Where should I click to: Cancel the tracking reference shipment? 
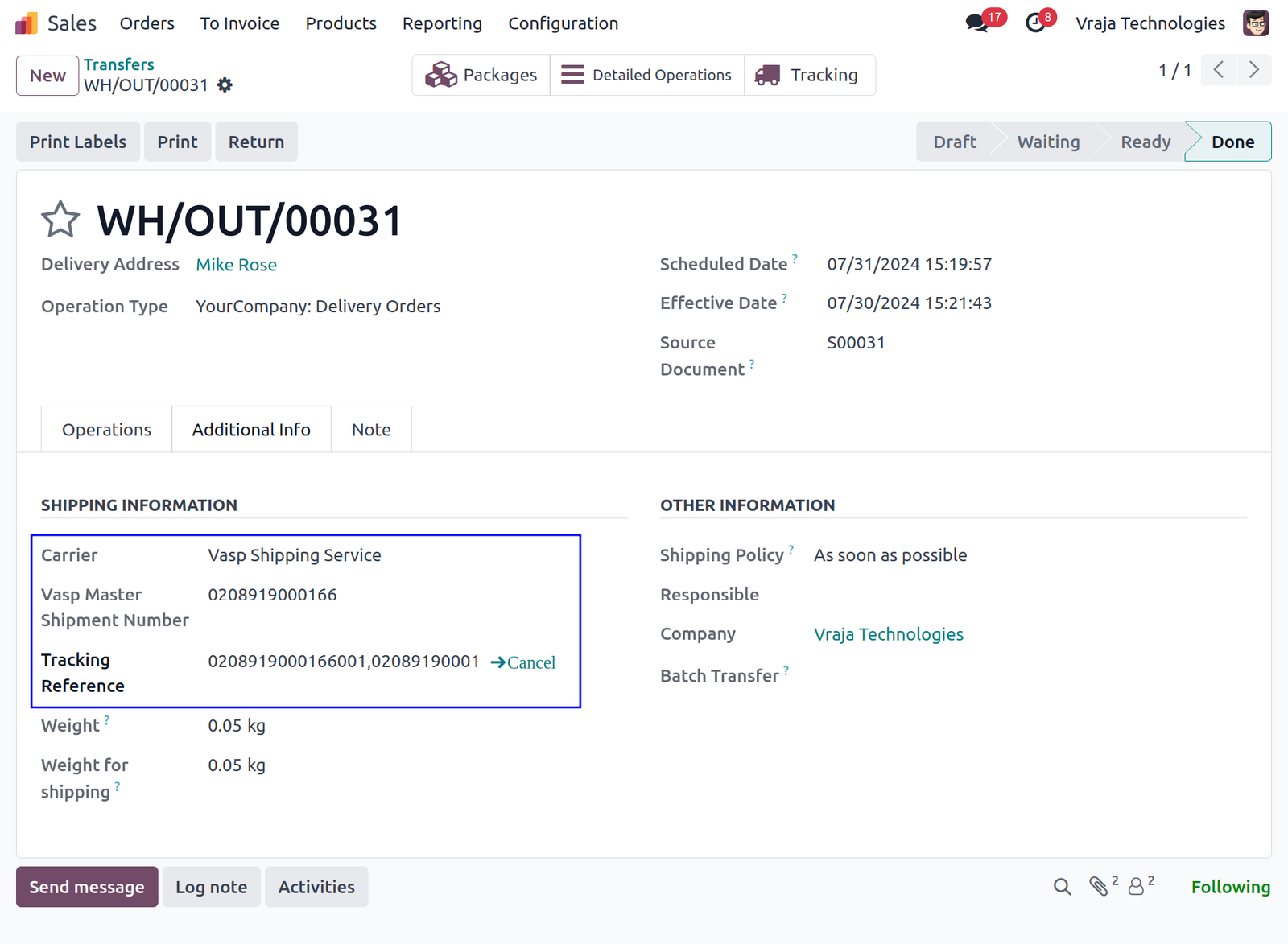pyautogui.click(x=523, y=662)
